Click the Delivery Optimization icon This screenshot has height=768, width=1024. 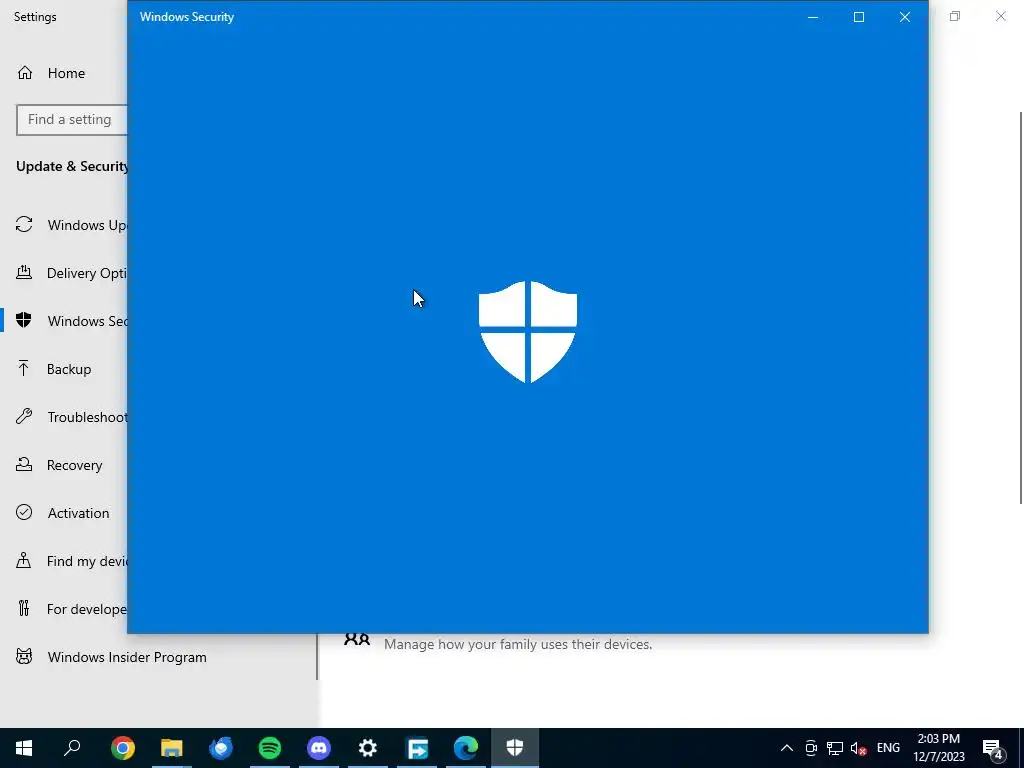[x=24, y=272]
